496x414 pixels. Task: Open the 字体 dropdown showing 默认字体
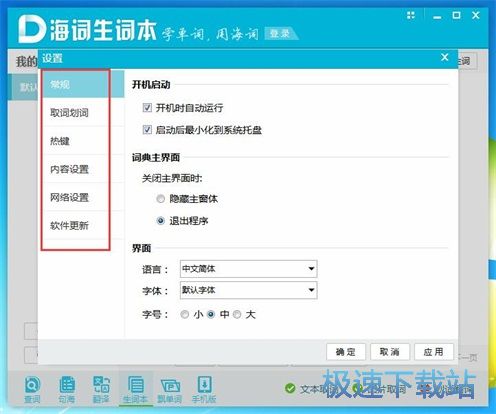248,290
